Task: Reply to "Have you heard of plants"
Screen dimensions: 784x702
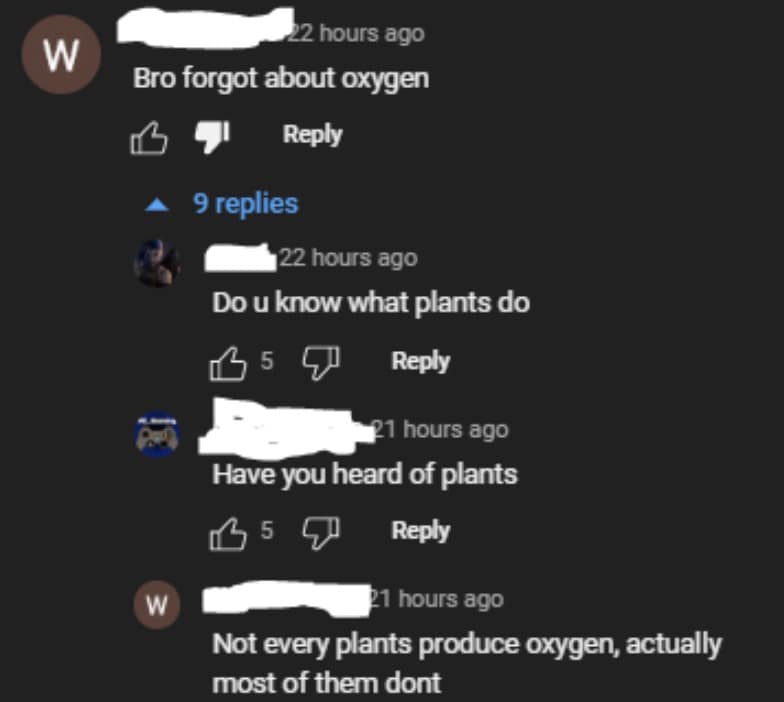Action: pyautogui.click(x=420, y=530)
